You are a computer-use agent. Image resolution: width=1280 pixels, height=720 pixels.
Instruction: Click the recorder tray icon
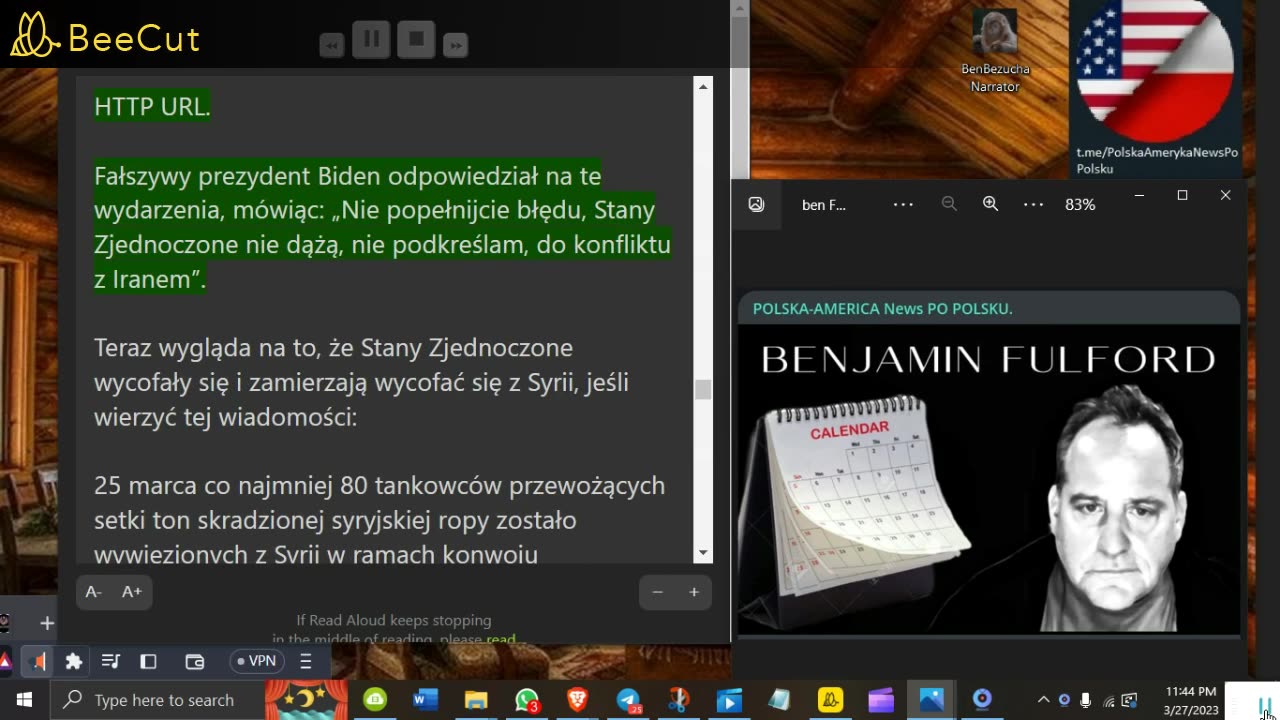[1064, 700]
